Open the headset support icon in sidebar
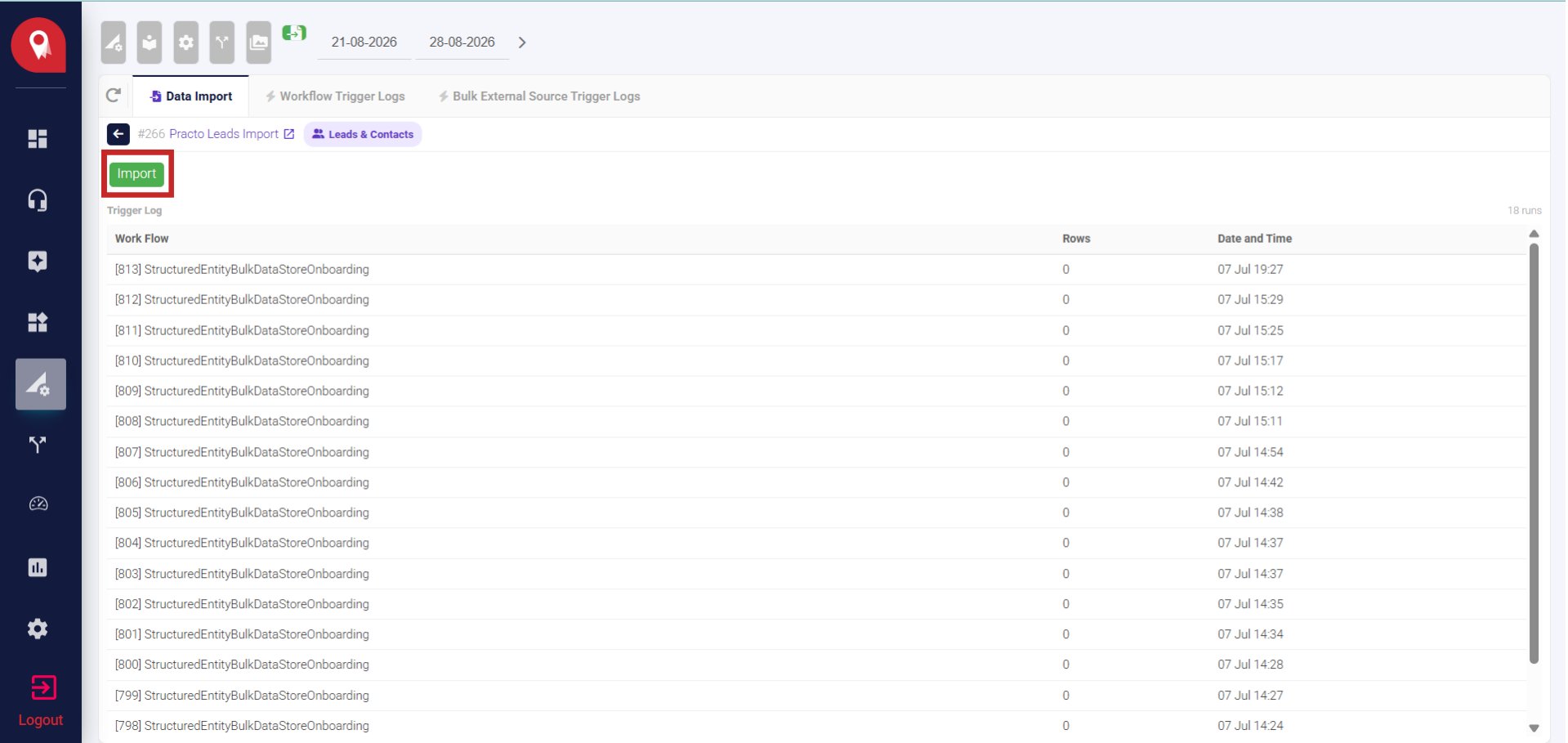The image size is (1568, 743). [x=38, y=200]
